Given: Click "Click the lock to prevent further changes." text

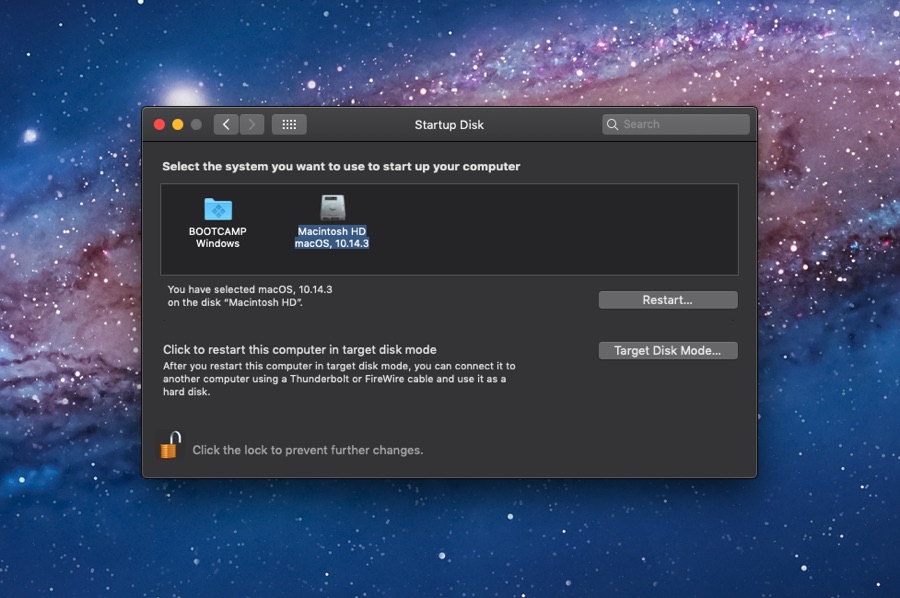Looking at the screenshot, I should pyautogui.click(x=308, y=450).
